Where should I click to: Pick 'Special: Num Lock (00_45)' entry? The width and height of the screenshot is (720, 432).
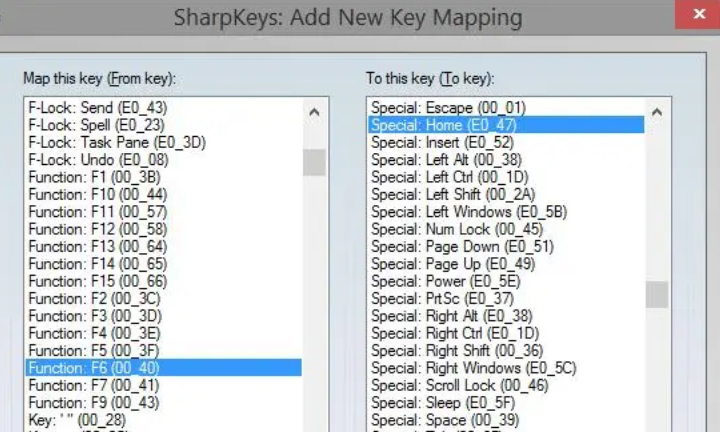(x=506, y=229)
